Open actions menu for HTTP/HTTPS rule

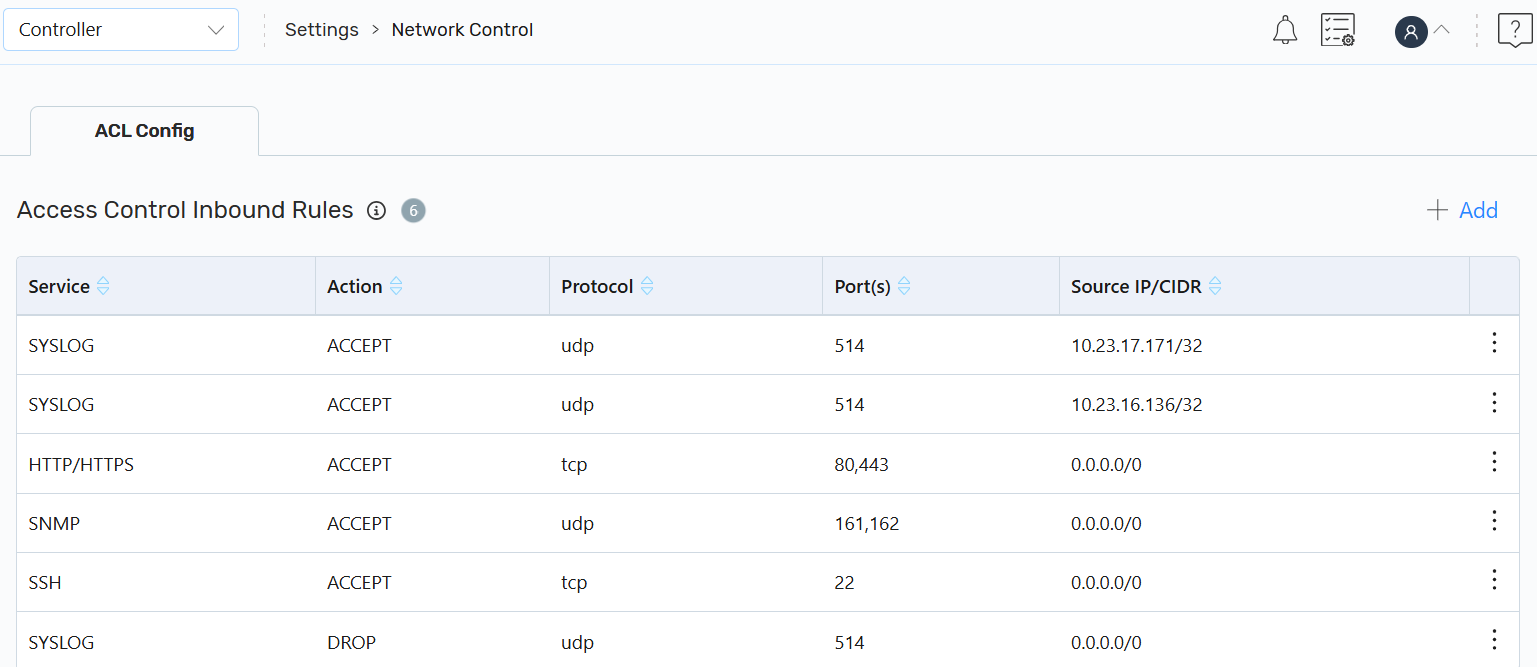1494,462
